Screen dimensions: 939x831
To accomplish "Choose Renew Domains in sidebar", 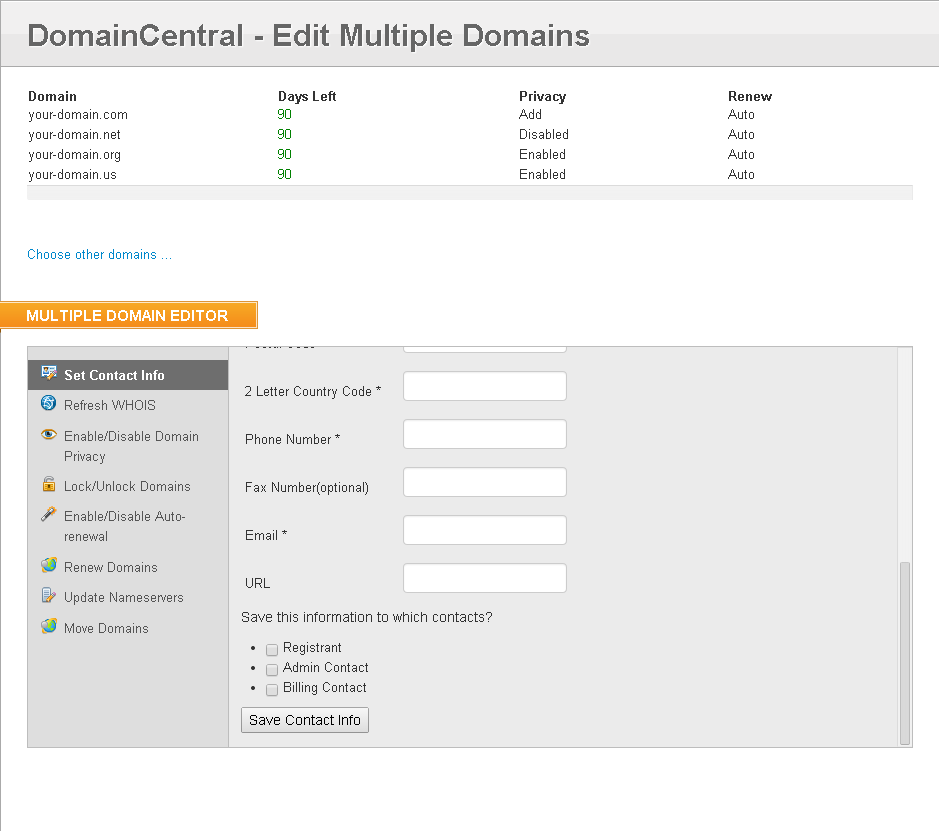I will click(x=111, y=568).
